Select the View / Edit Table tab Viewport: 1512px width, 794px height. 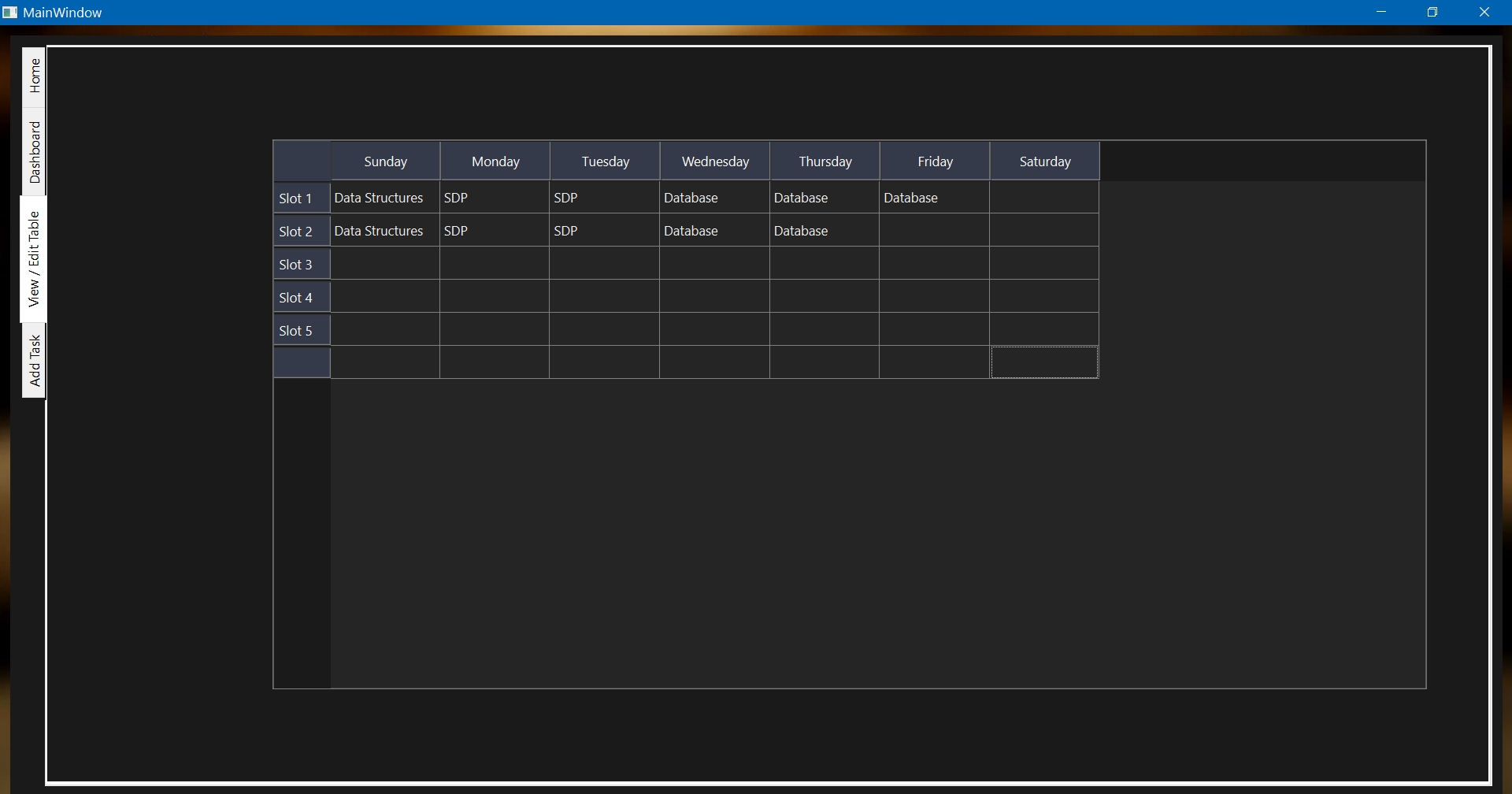click(x=33, y=259)
